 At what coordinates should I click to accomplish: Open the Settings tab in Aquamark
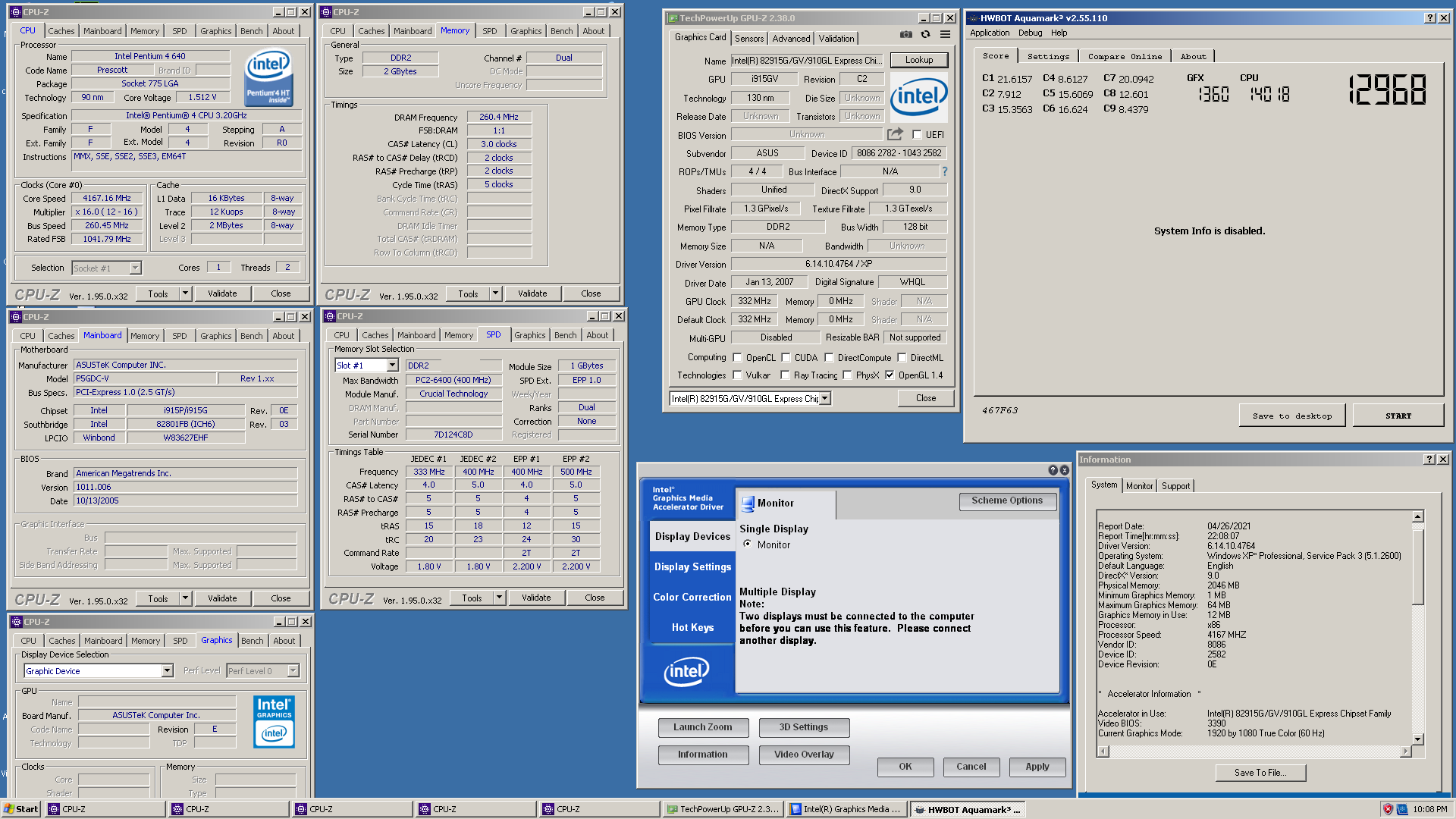tap(1048, 56)
